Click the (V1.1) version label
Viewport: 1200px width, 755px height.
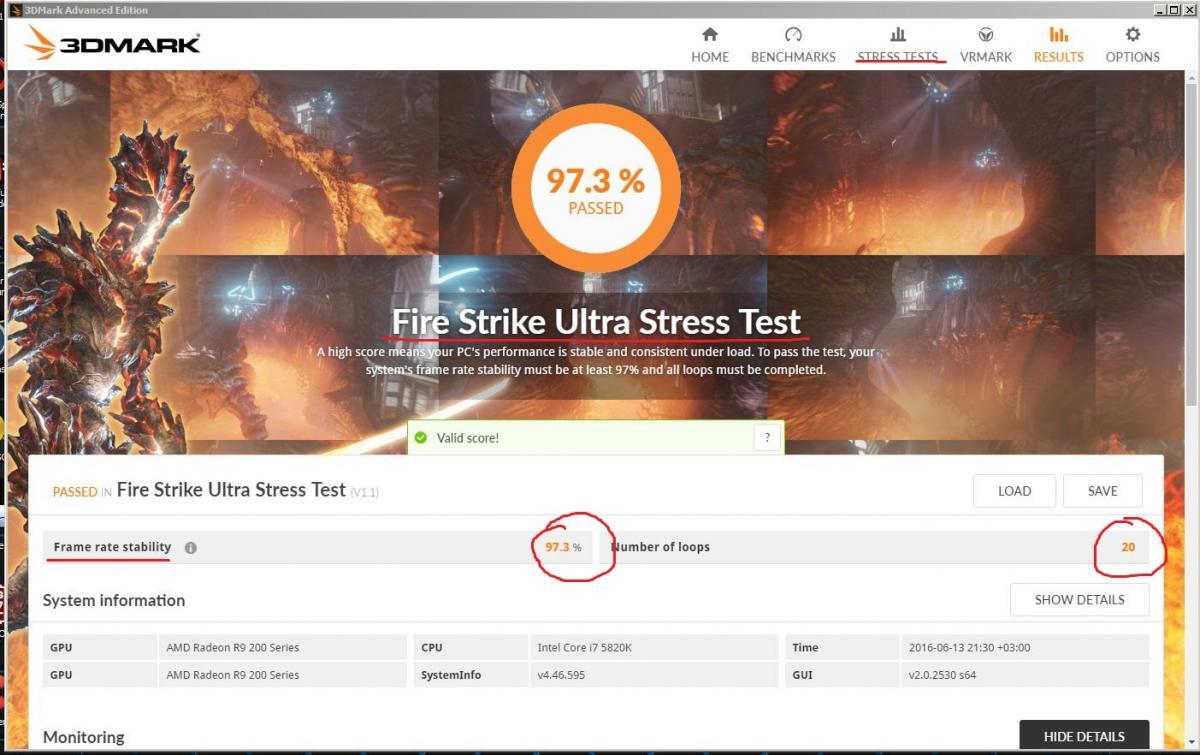(365, 492)
